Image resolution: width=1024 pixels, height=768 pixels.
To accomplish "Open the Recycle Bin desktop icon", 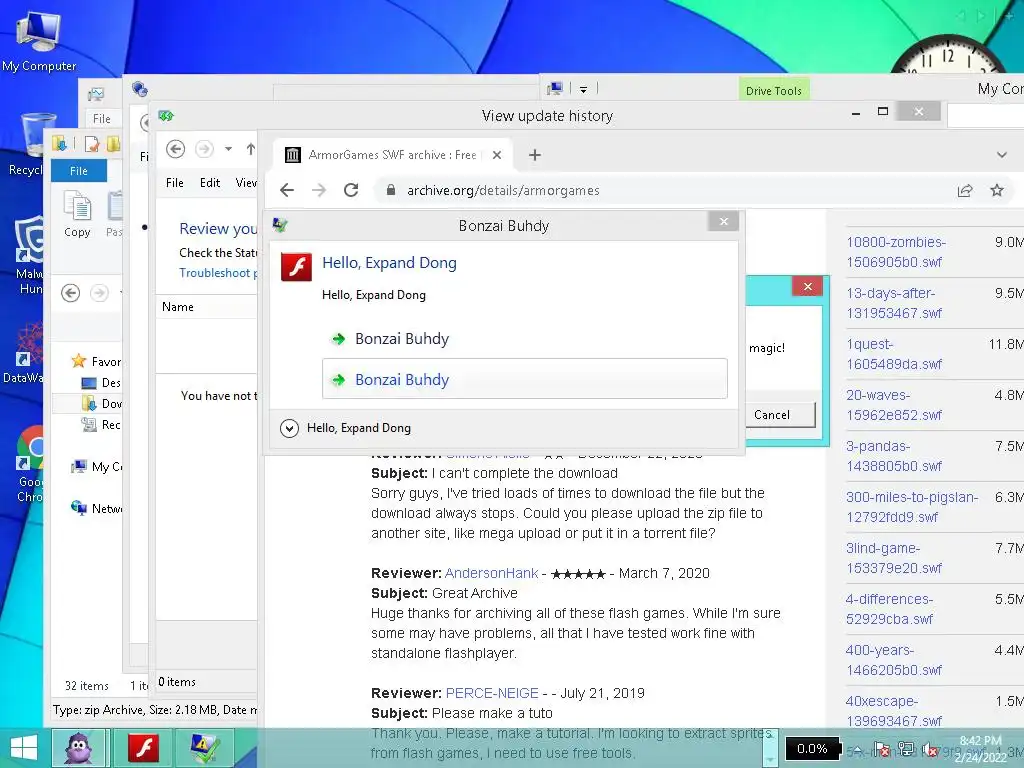I will [25, 144].
